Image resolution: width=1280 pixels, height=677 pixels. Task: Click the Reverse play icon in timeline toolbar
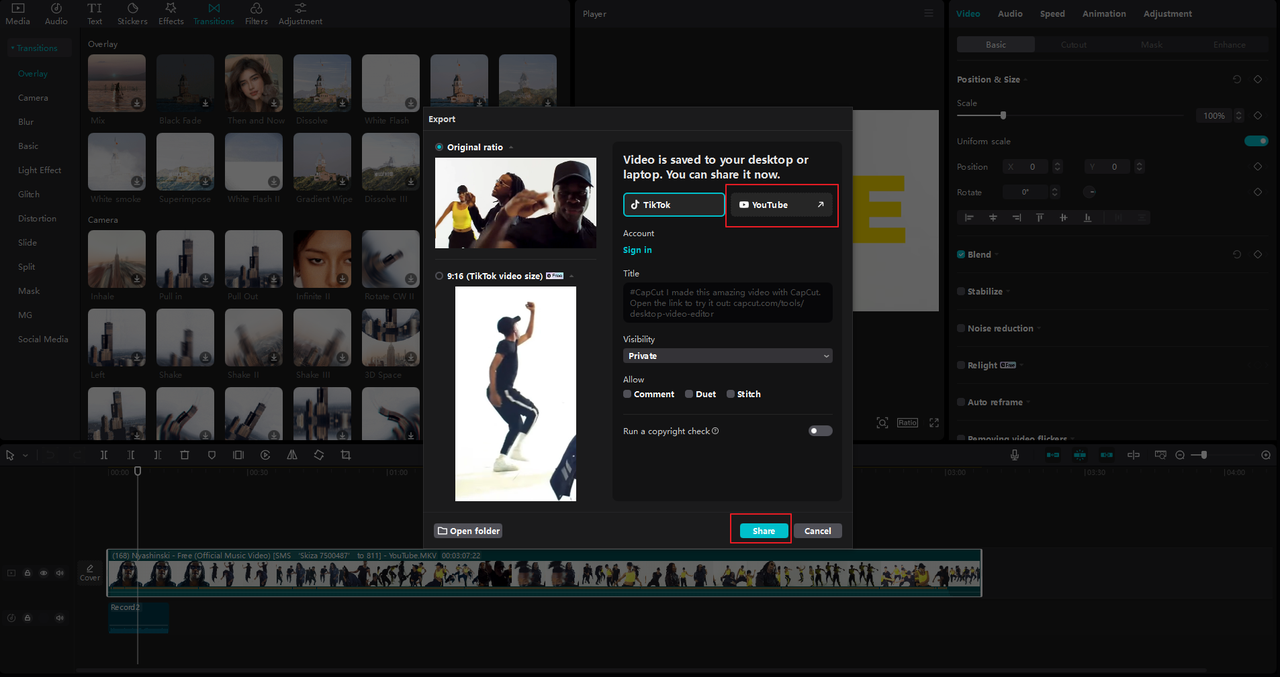click(265, 454)
